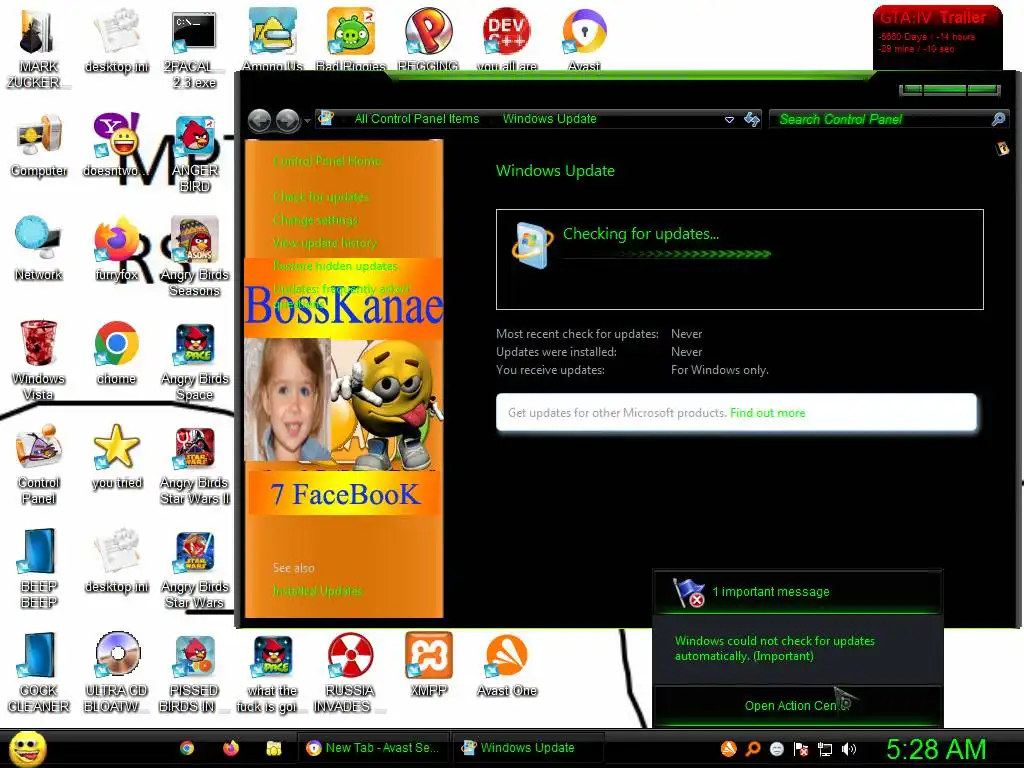Click the Windows could not check for updates message
This screenshot has width=1024, height=768.
tap(775, 648)
